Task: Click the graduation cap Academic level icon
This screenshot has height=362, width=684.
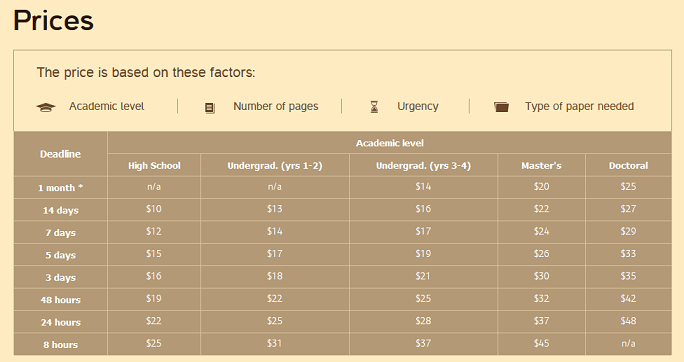Action: coord(46,107)
